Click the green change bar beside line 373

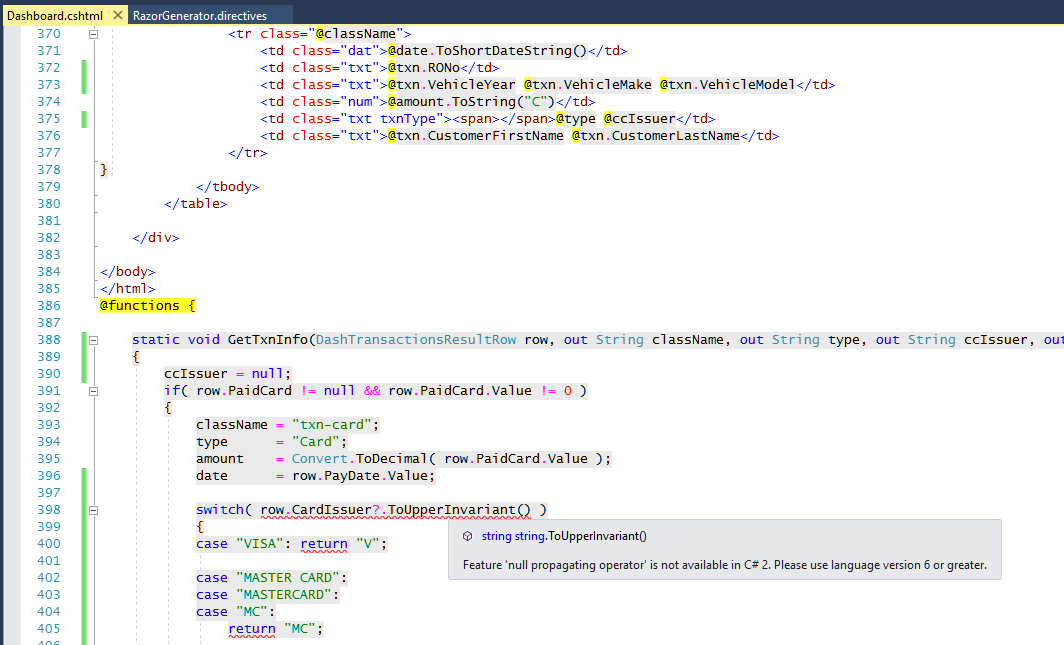84,84
